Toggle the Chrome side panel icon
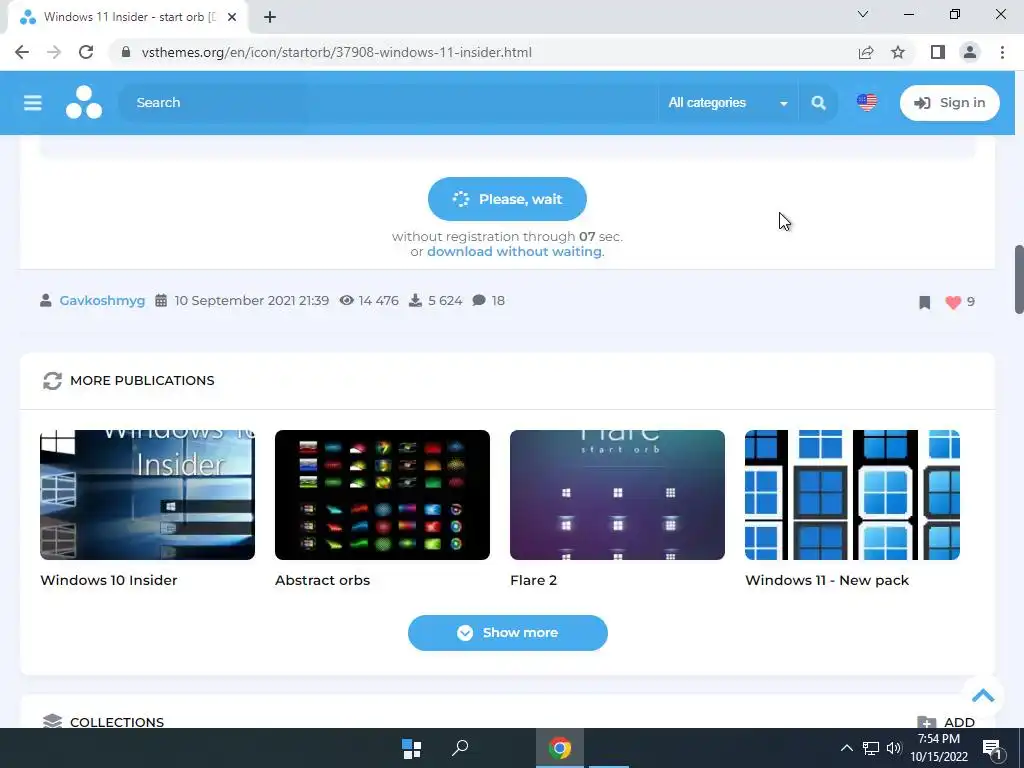Image resolution: width=1024 pixels, height=768 pixels. click(938, 52)
